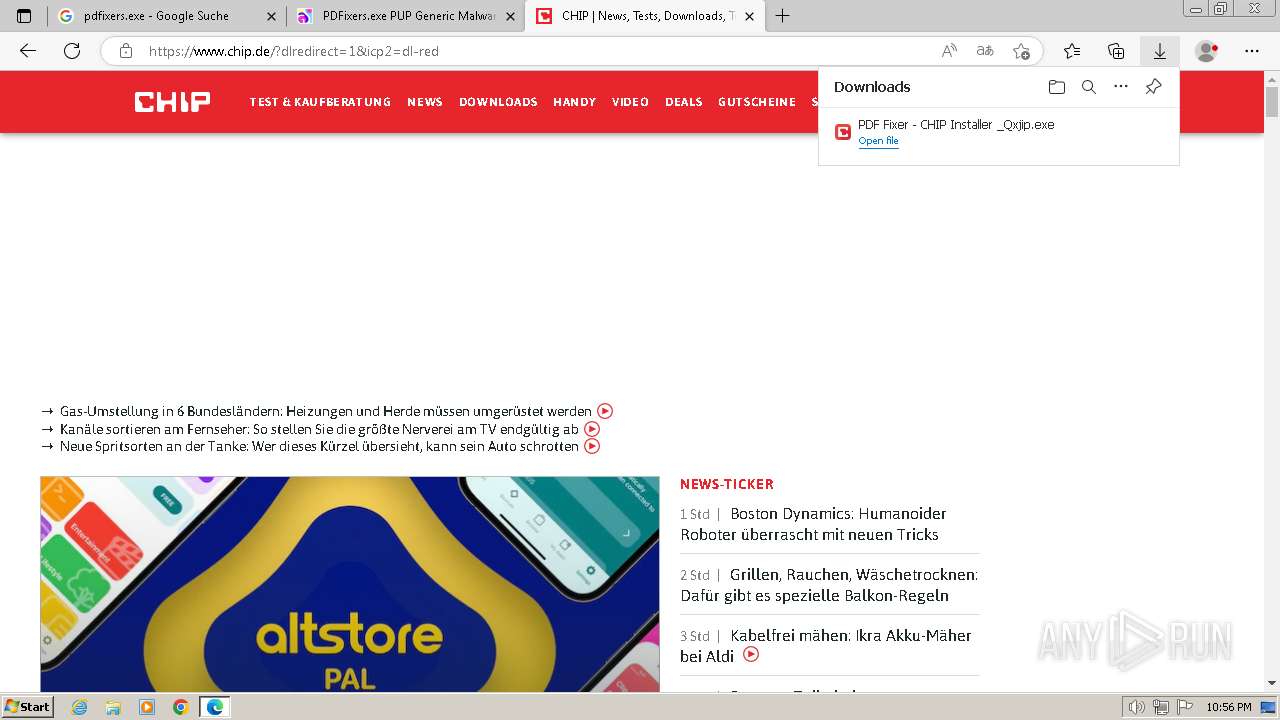Open Deals navigation item
The image size is (1280, 720).
pyautogui.click(x=684, y=102)
